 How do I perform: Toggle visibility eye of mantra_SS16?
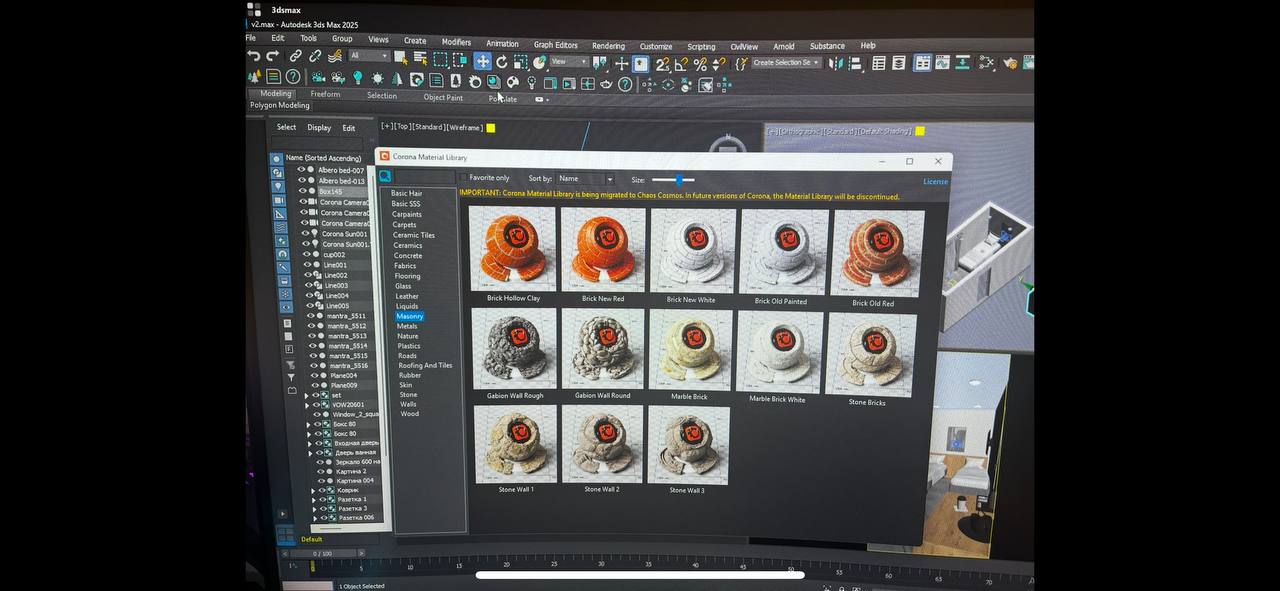pyautogui.click(x=314, y=365)
